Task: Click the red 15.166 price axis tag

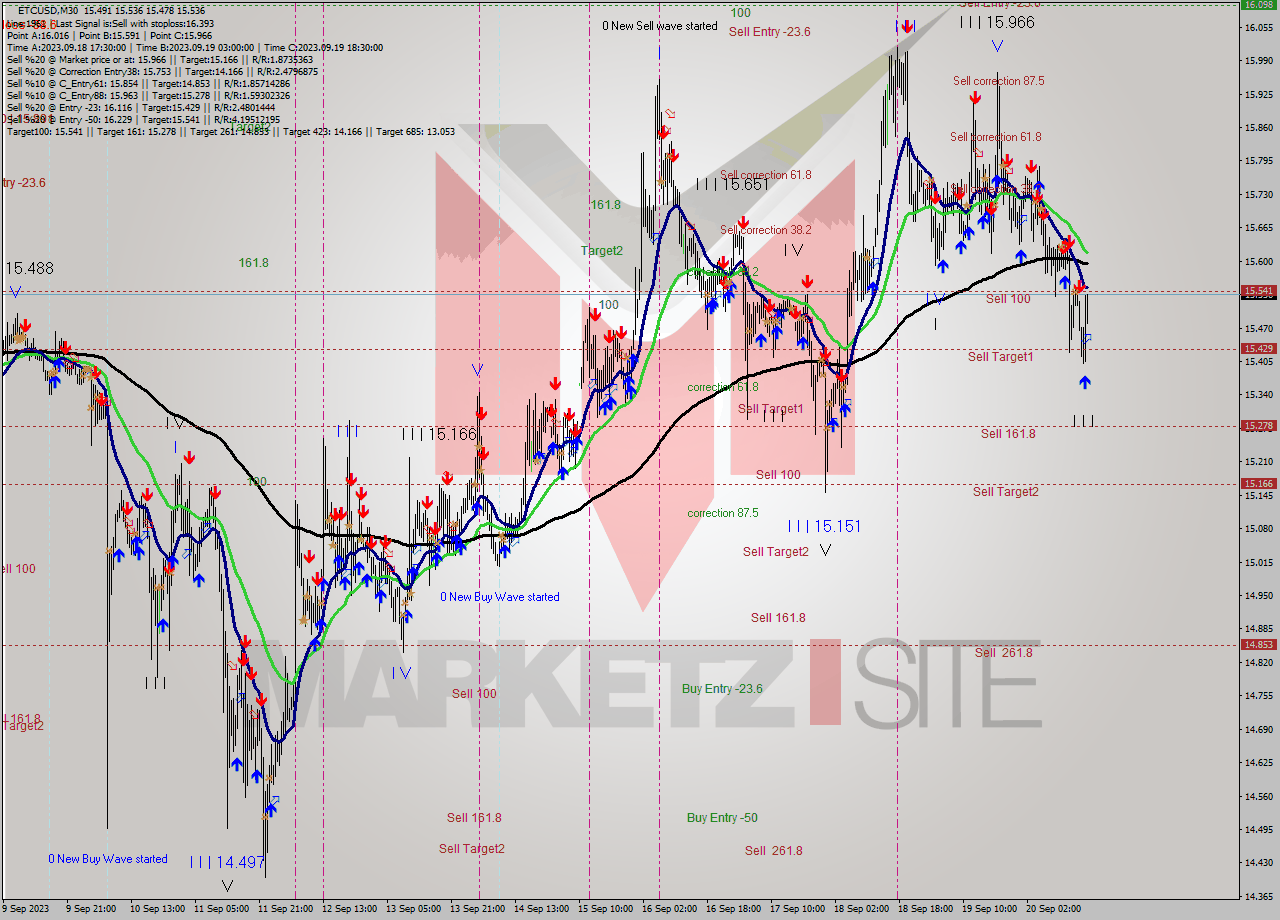Action: coord(1257,484)
